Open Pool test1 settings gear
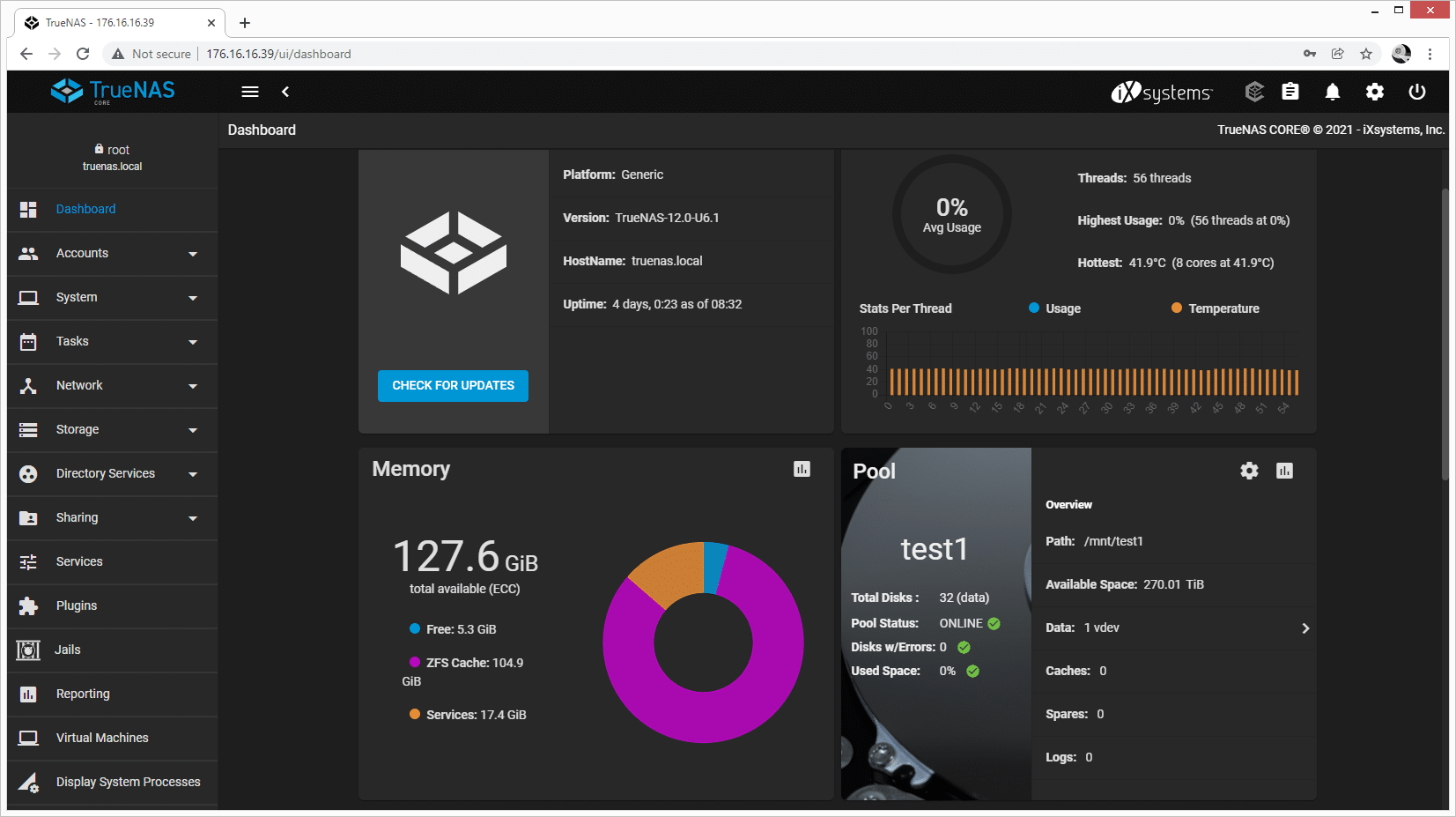This screenshot has height=817, width=1456. coord(1249,471)
